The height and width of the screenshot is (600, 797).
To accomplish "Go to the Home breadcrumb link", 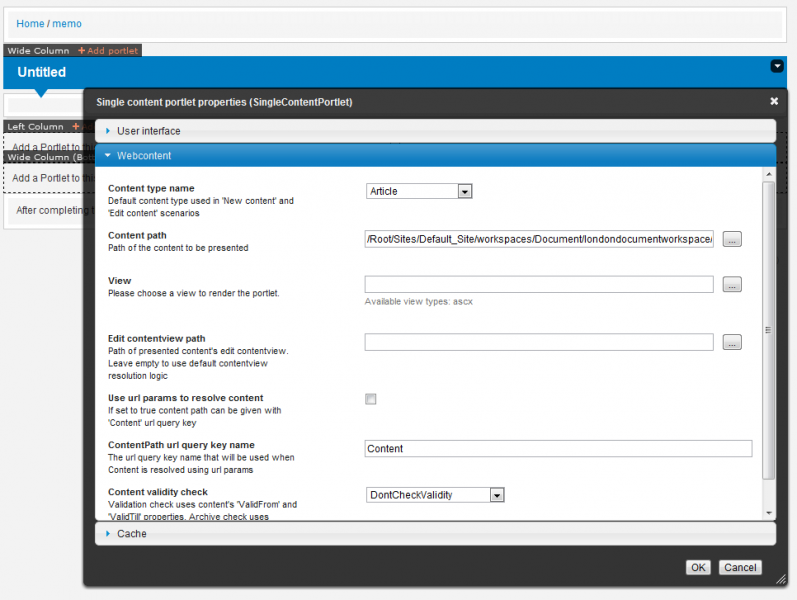I will pyautogui.click(x=30, y=23).
